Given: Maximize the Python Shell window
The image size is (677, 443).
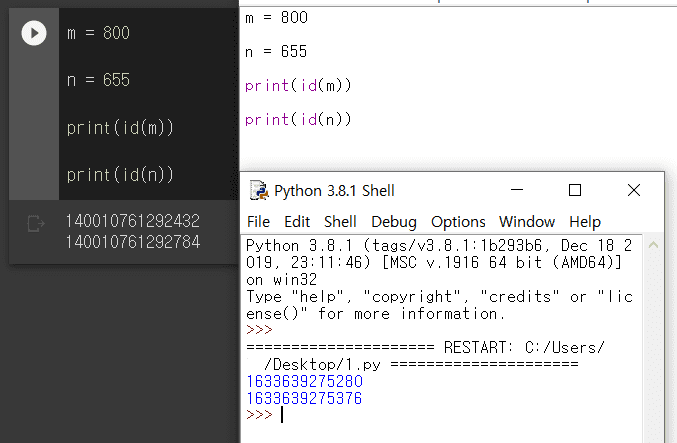Looking at the screenshot, I should pos(575,190).
